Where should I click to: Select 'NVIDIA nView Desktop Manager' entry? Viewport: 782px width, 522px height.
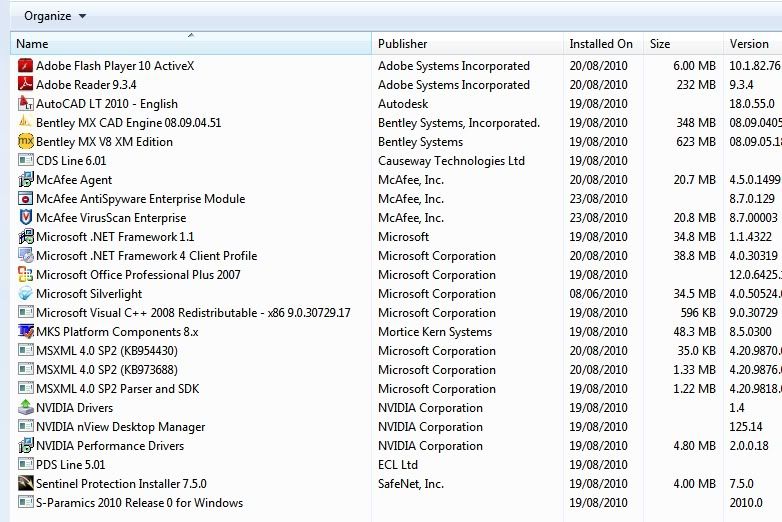(120, 427)
